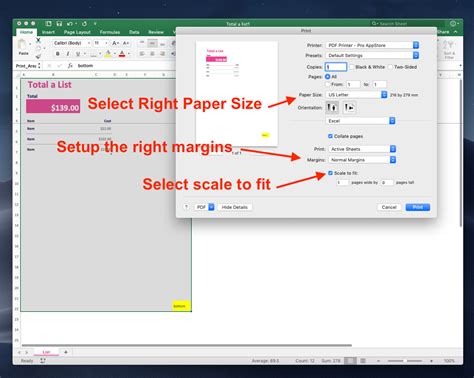Toggle Black & White checkbox
This screenshot has height=378, width=474.
352,67
